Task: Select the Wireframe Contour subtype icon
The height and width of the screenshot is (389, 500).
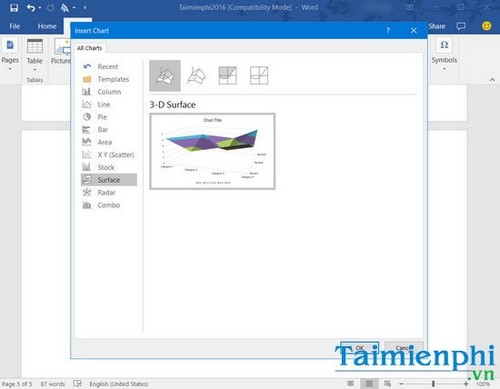Action: coord(259,76)
